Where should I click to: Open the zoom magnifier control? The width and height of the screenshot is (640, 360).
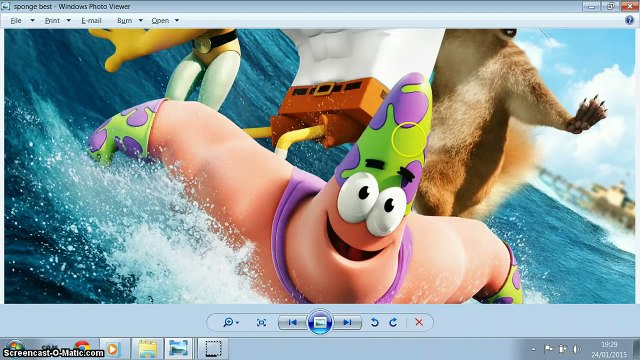pos(228,322)
